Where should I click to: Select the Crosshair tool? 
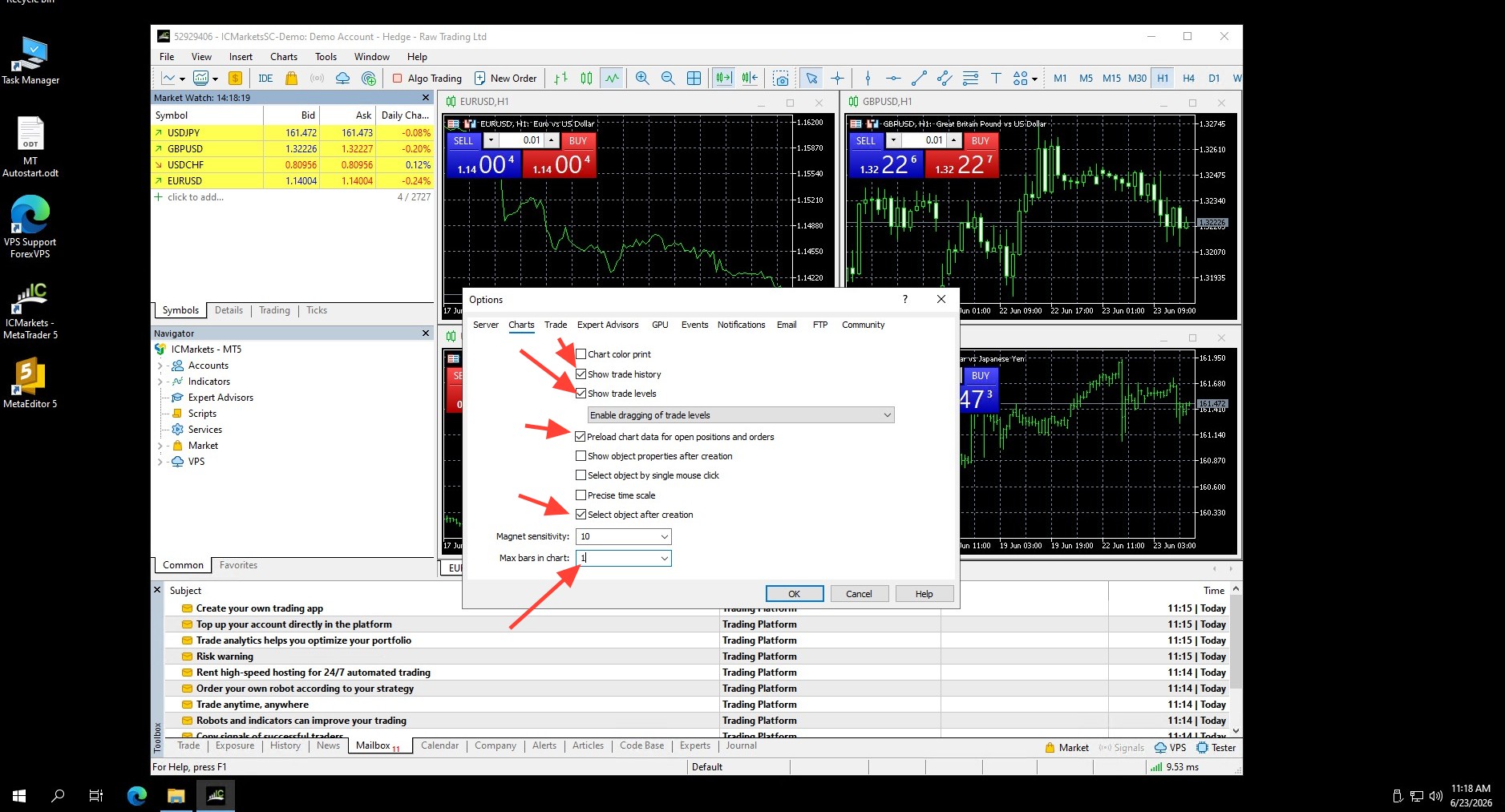click(837, 78)
